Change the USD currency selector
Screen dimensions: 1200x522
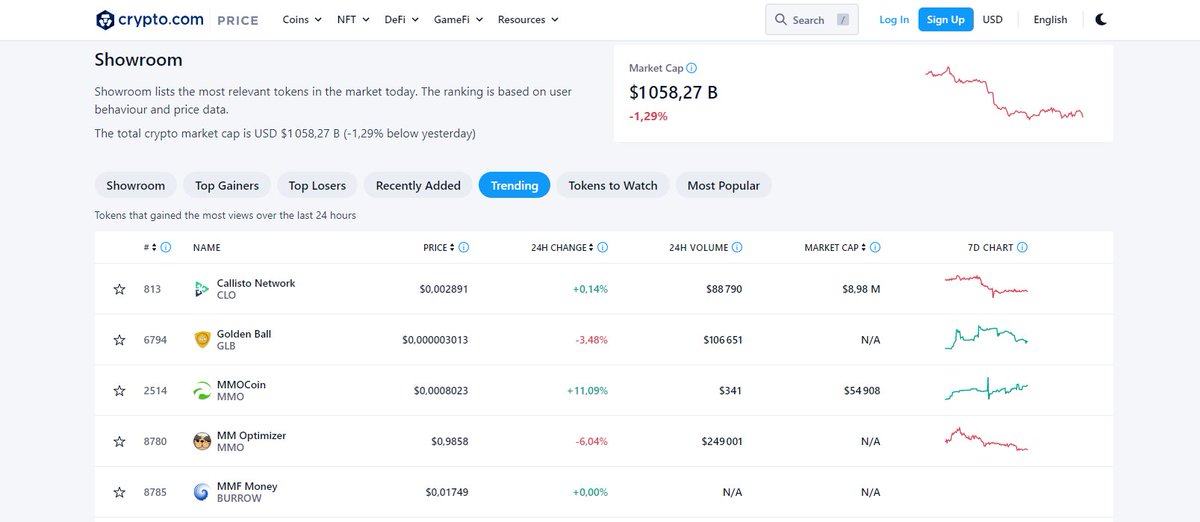tap(992, 19)
